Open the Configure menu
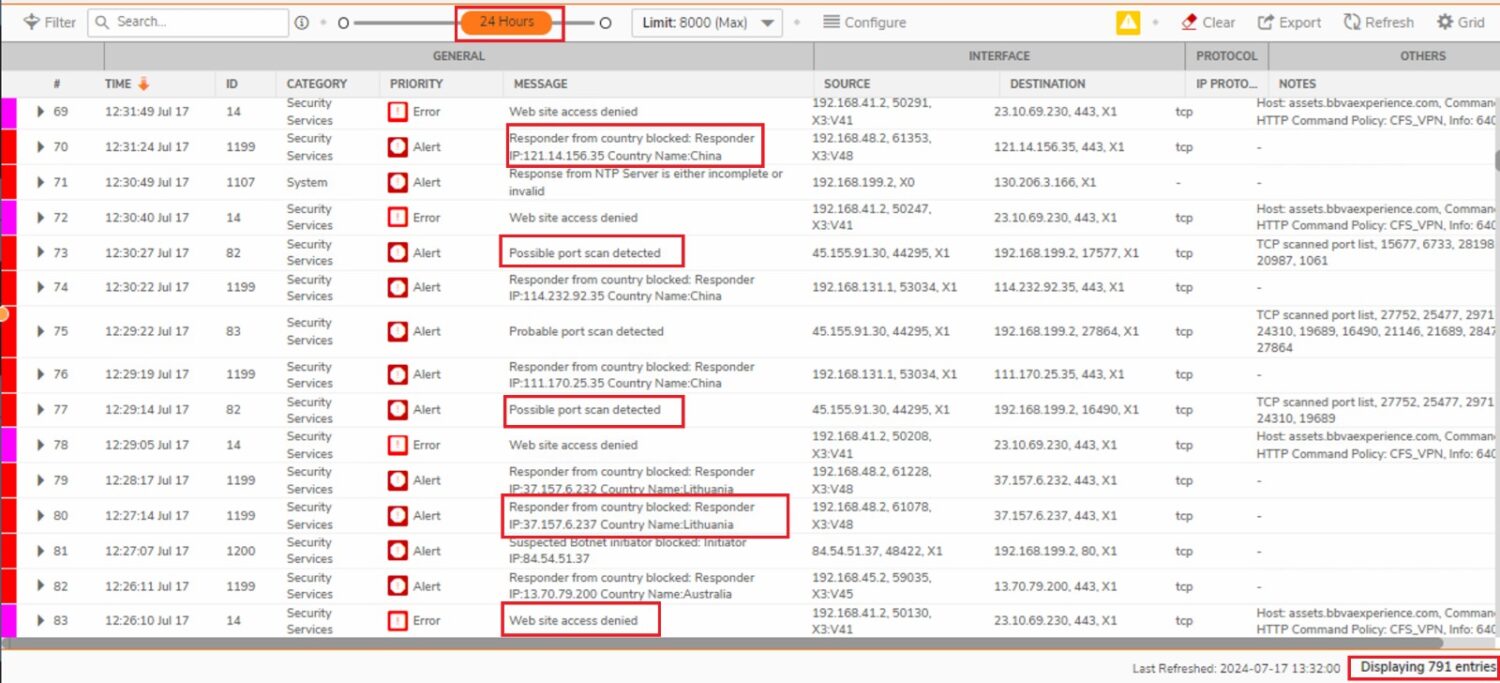This screenshot has width=1500, height=683. 864,22
